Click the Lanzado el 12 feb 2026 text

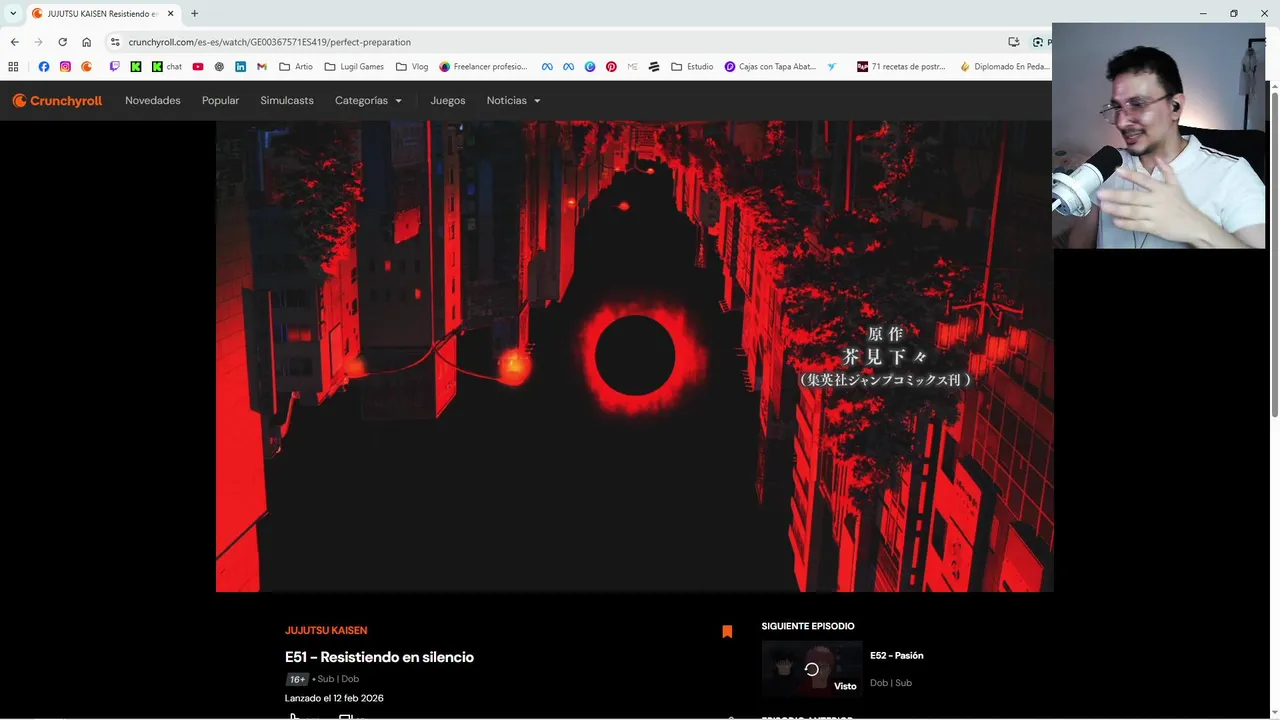(x=334, y=698)
